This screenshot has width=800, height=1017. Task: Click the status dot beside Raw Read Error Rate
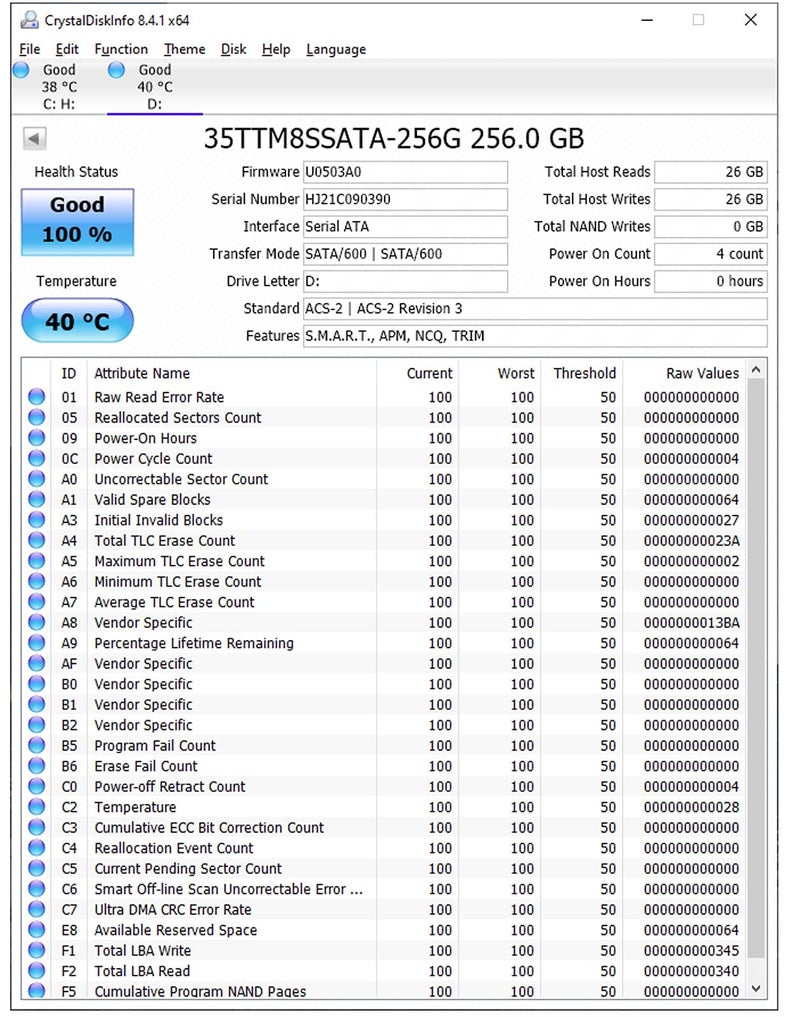tap(37, 397)
